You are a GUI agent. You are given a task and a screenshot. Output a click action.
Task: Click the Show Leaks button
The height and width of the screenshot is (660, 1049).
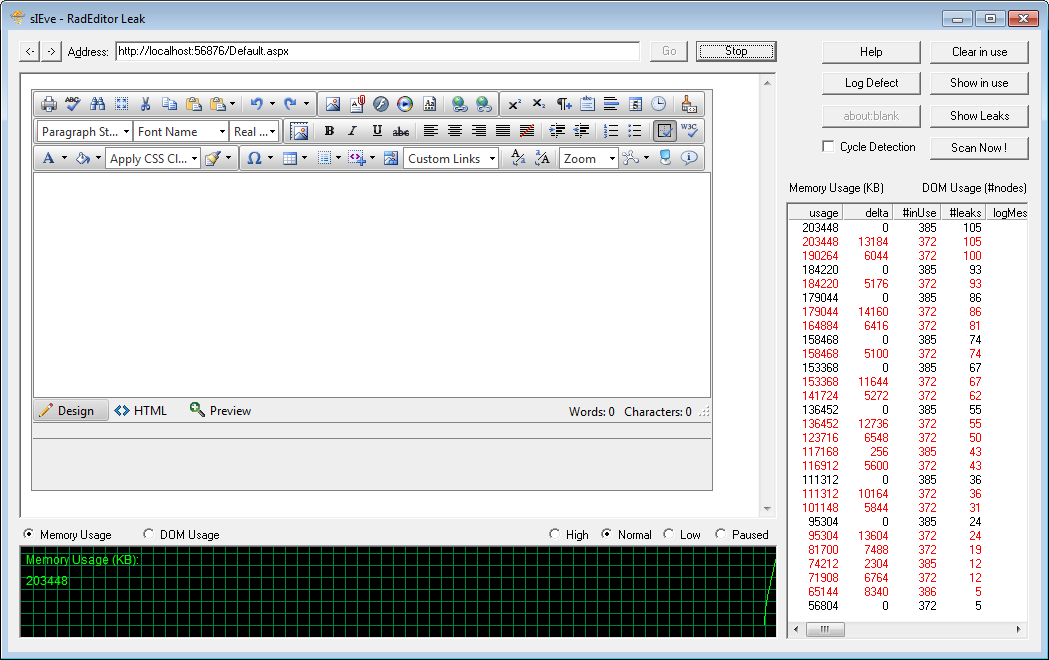click(x=979, y=116)
